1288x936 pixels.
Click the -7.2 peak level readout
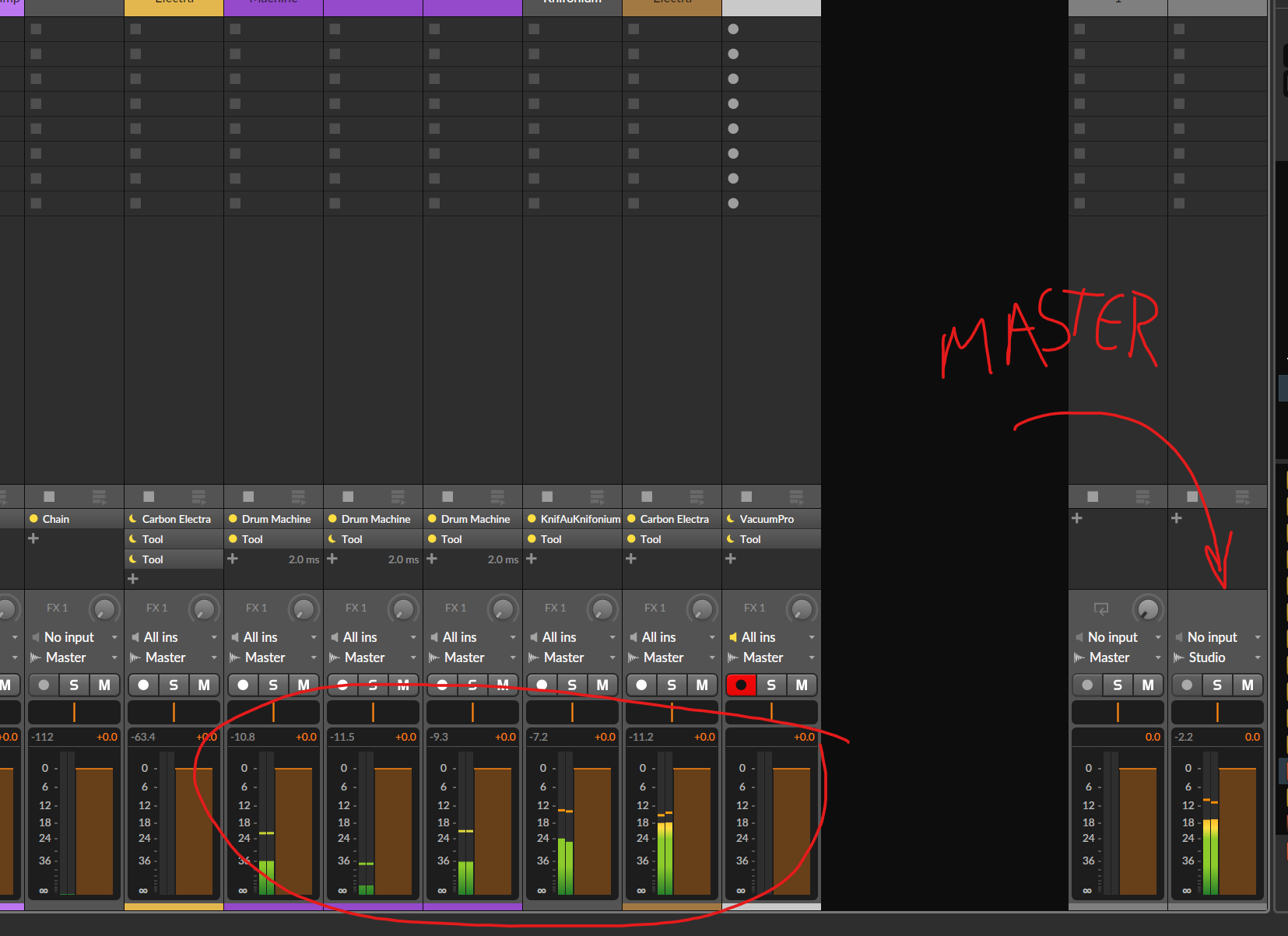[539, 737]
